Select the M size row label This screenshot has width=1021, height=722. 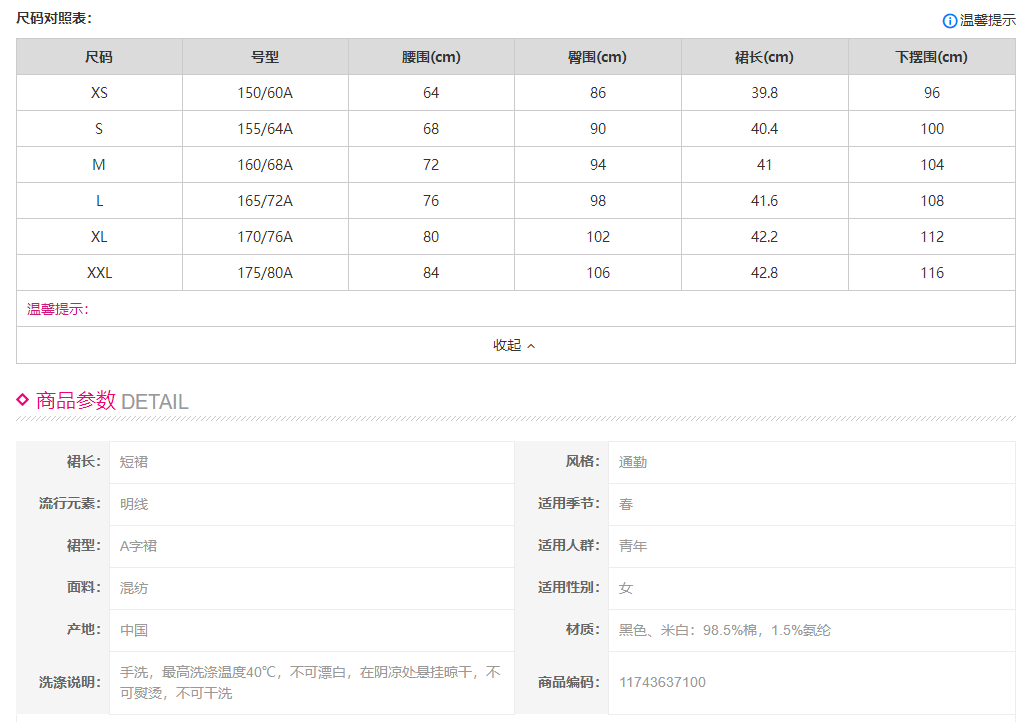(x=99, y=165)
